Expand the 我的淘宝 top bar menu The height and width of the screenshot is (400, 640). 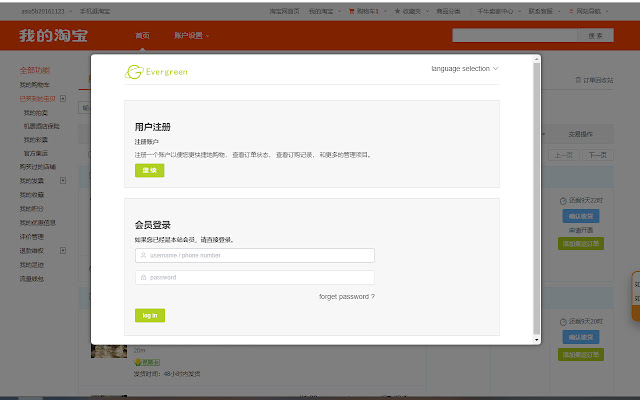[x=324, y=11]
